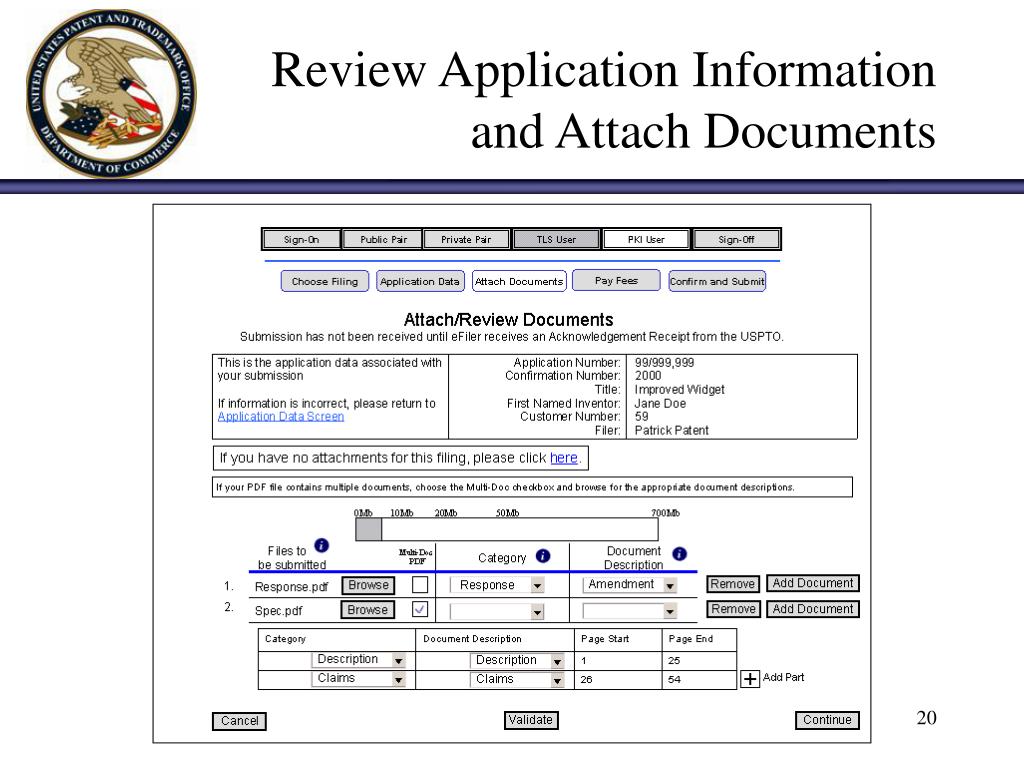Screen dimensions: 1024x768
Task: Open the Sign-On tab
Action: pos(301,240)
